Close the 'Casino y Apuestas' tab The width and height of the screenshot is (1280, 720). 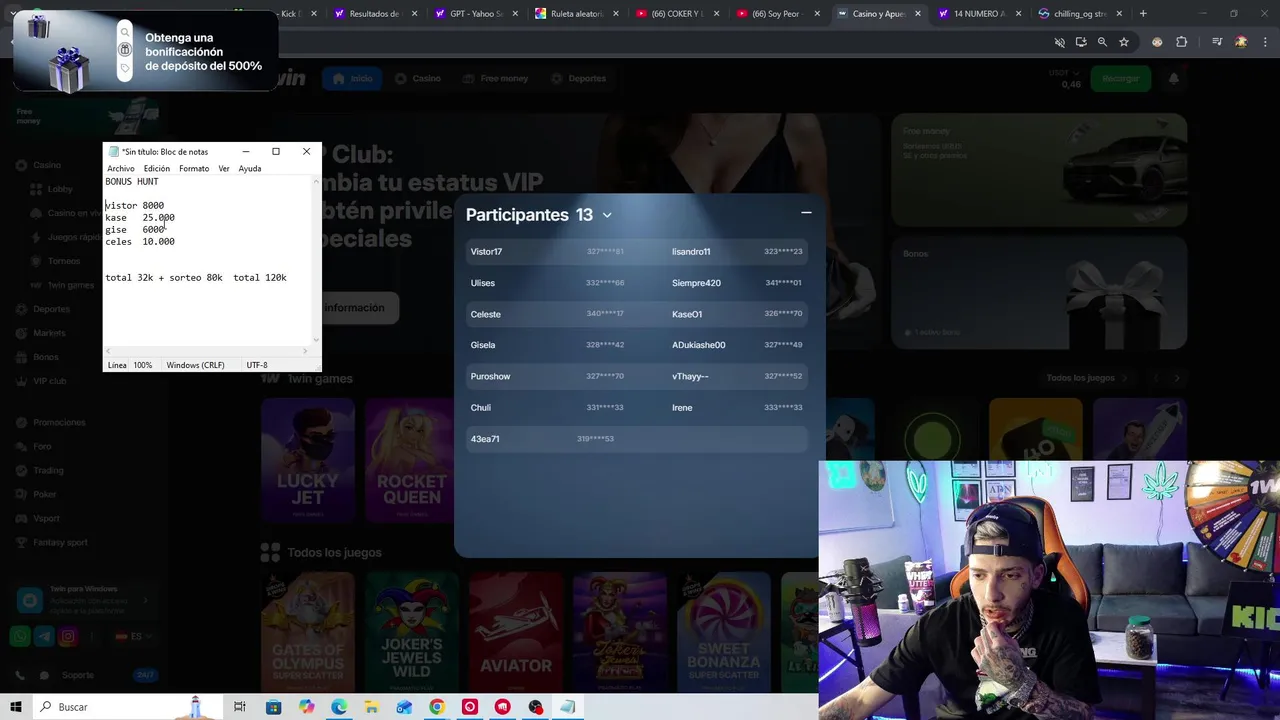click(x=918, y=14)
